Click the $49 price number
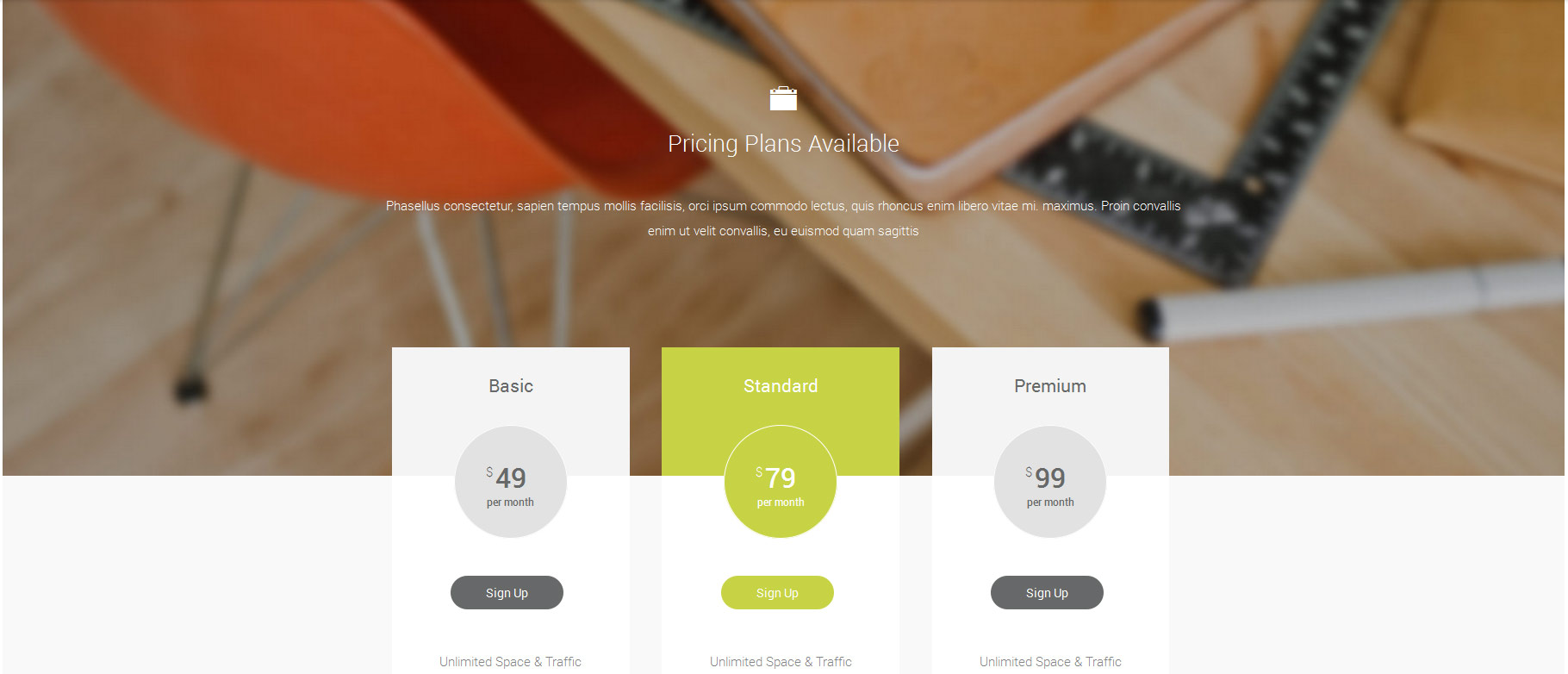 (510, 477)
